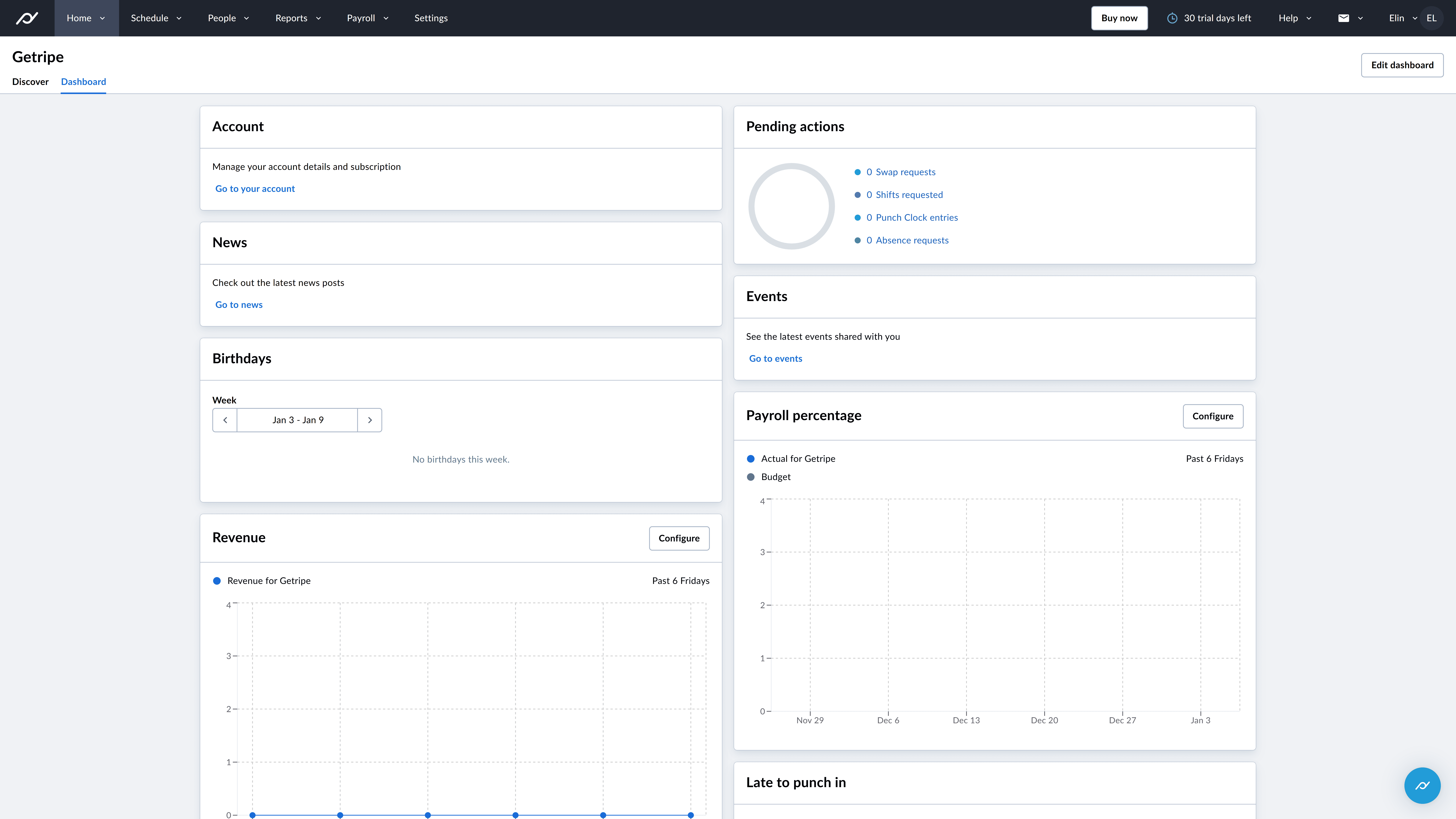Click the Jan 3 - Jan 9 week field

point(297,420)
